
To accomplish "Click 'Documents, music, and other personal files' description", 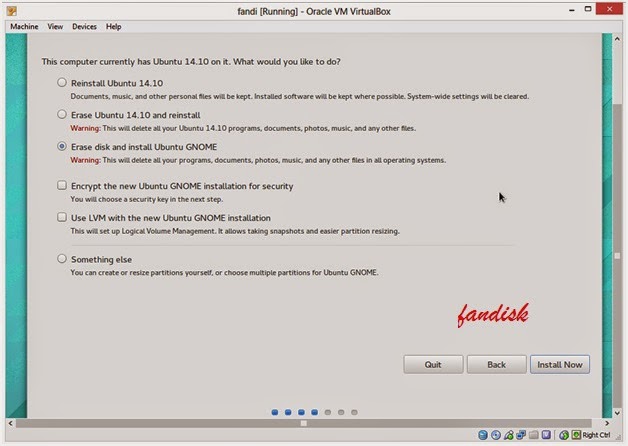I will click(300, 96).
